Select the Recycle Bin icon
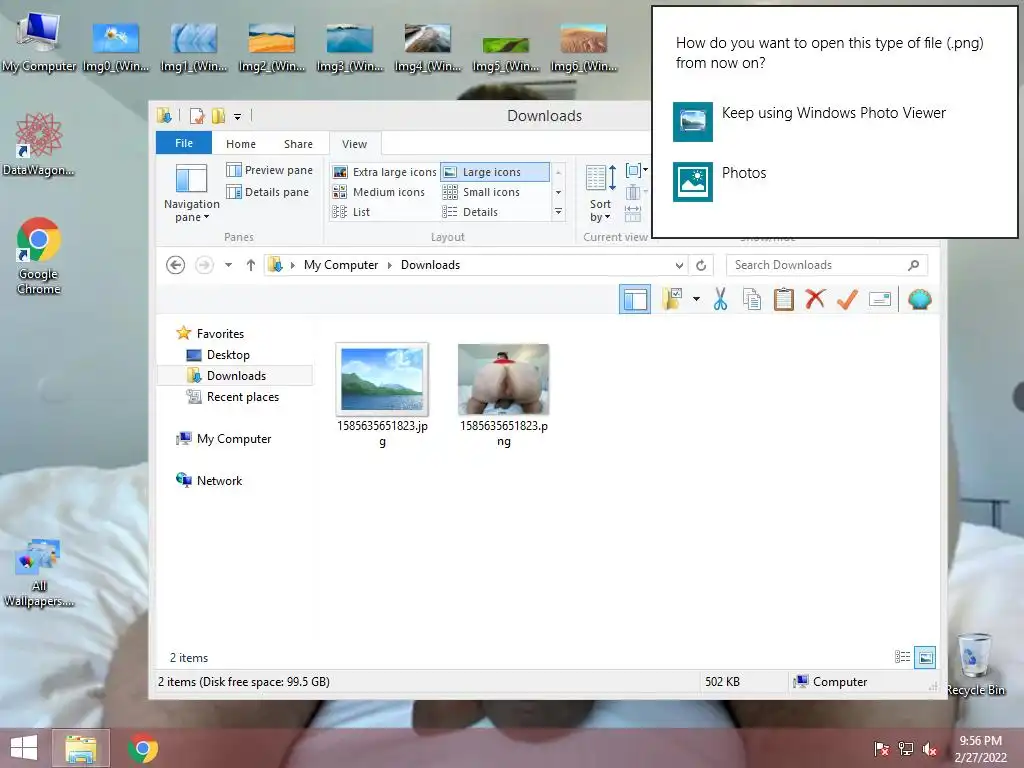This screenshot has width=1024, height=768. point(975,664)
